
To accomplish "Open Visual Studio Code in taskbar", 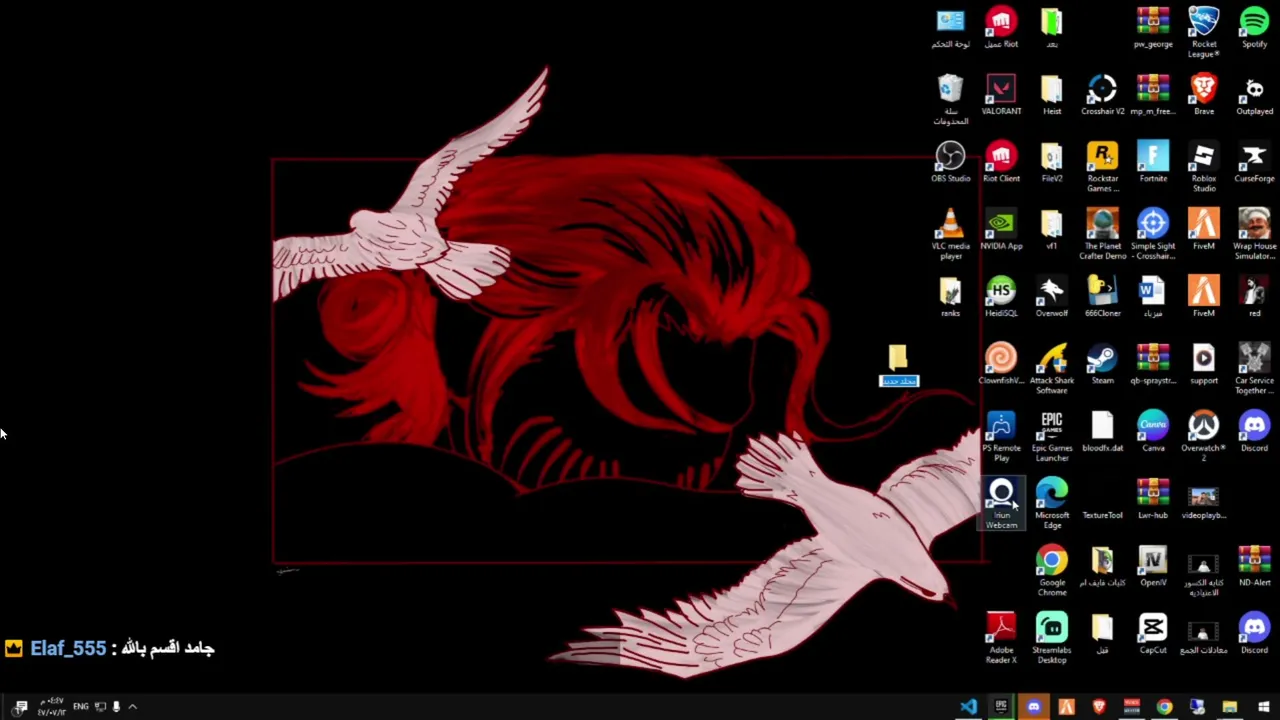I will coord(968,707).
